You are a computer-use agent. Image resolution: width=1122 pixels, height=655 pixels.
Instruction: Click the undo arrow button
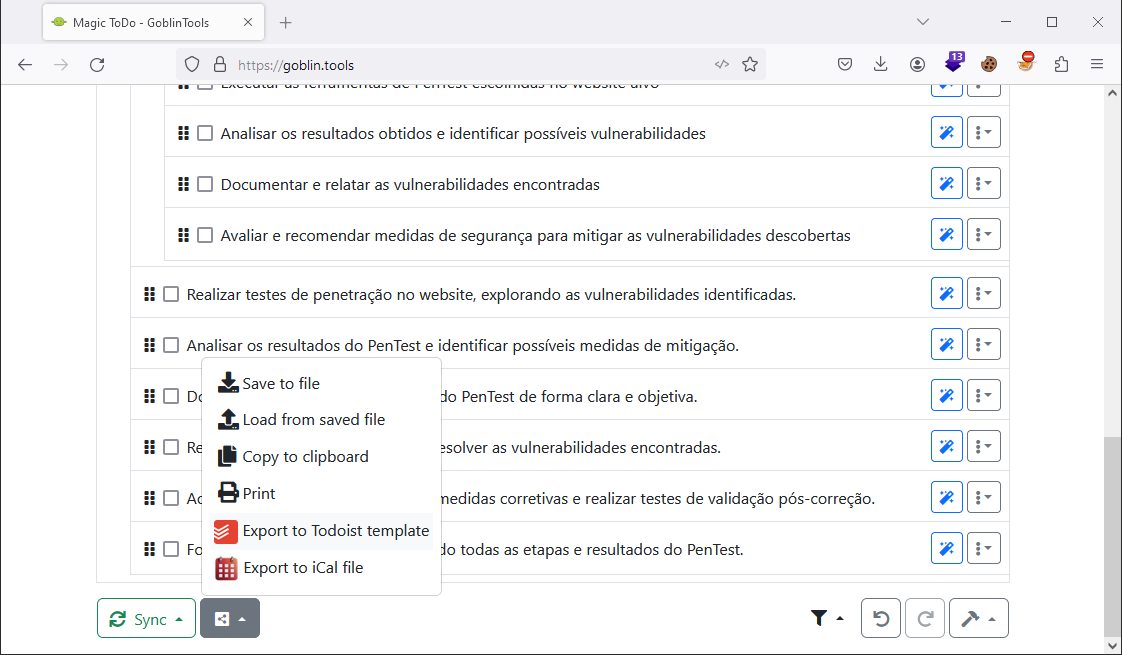[881, 618]
